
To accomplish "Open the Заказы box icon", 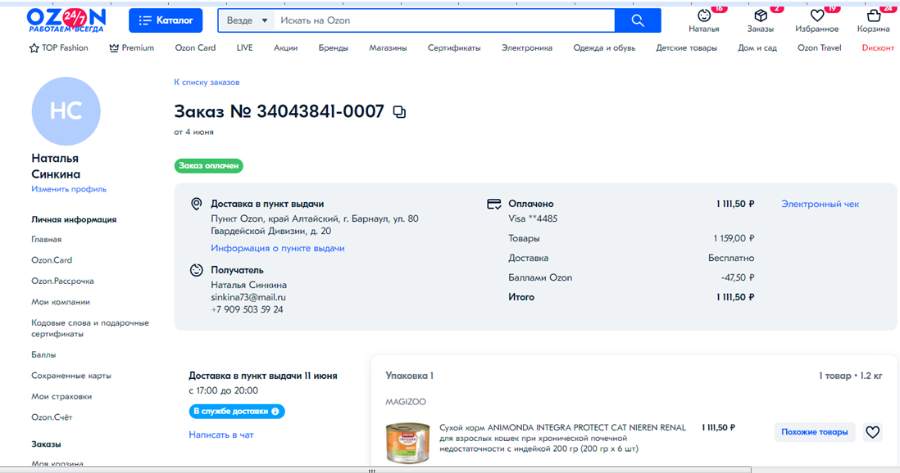I will [760, 16].
